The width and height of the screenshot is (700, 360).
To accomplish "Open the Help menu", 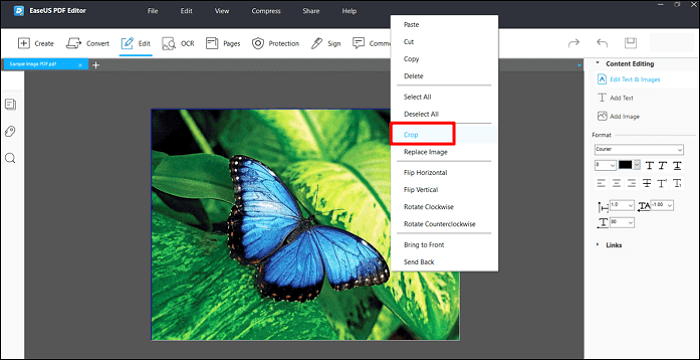I will click(x=349, y=11).
